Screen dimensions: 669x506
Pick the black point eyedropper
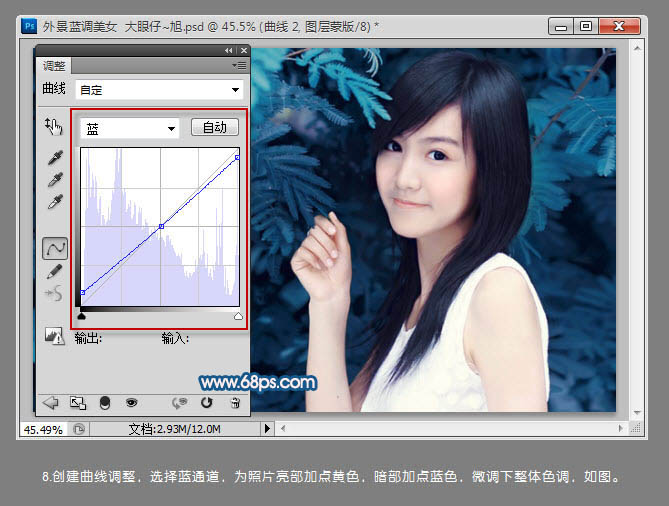pos(55,158)
